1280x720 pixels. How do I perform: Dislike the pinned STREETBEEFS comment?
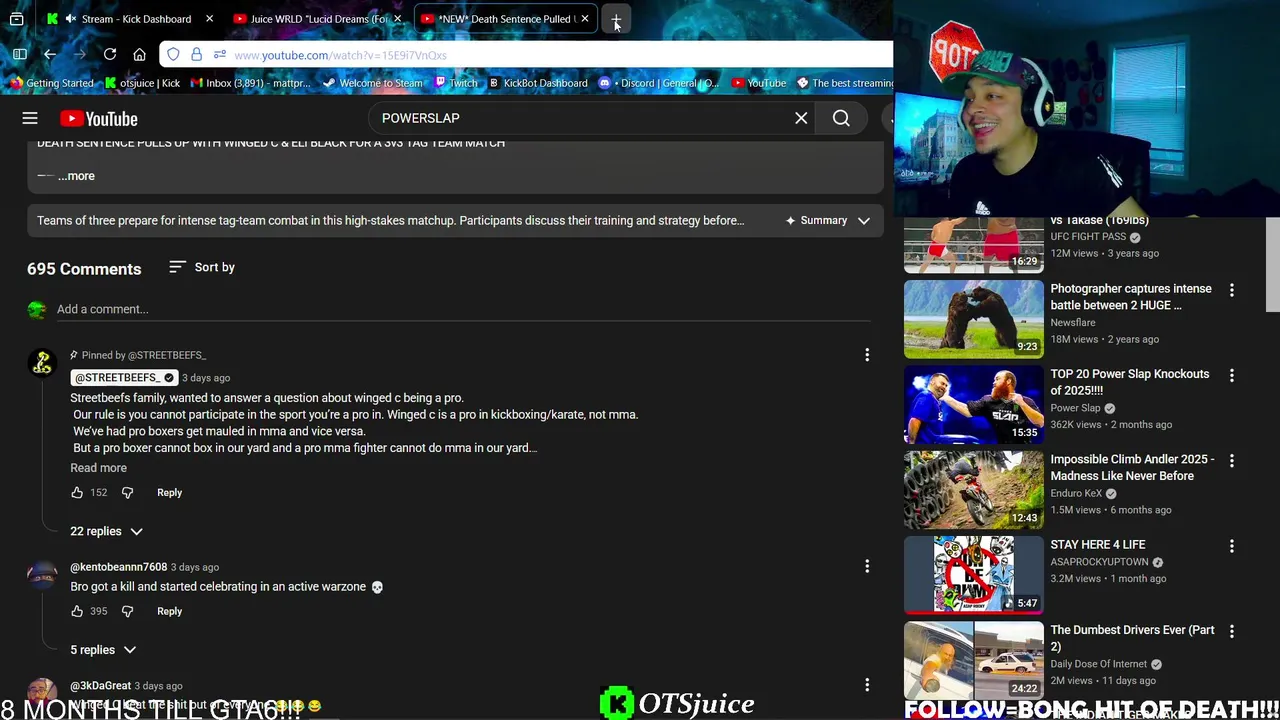[x=127, y=492]
